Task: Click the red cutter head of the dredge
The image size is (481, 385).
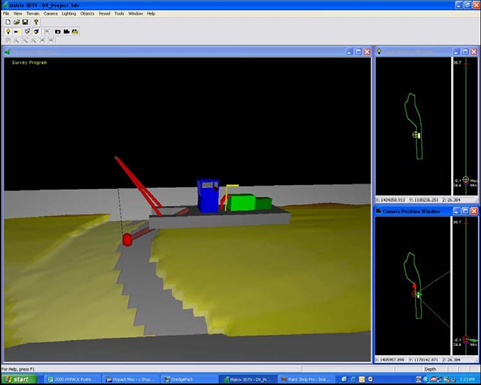Action: (127, 240)
